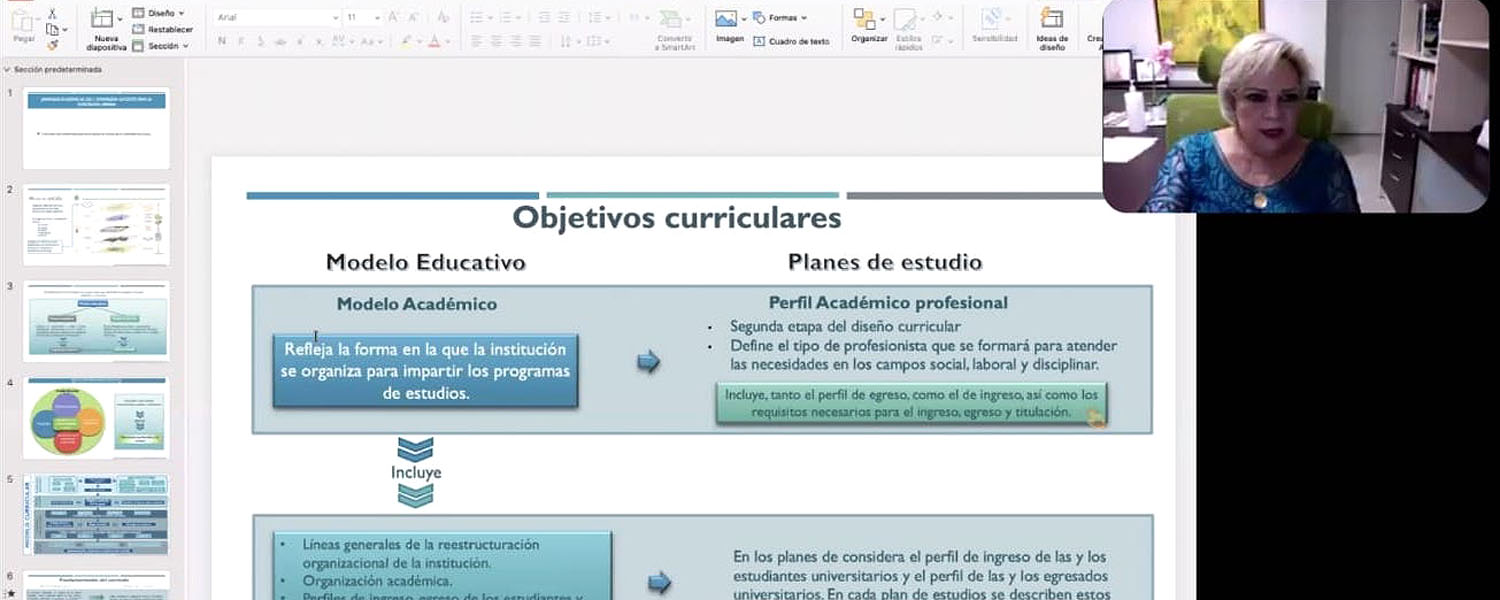Click Convertir a SmartArt
The height and width of the screenshot is (600, 1500).
(673, 29)
